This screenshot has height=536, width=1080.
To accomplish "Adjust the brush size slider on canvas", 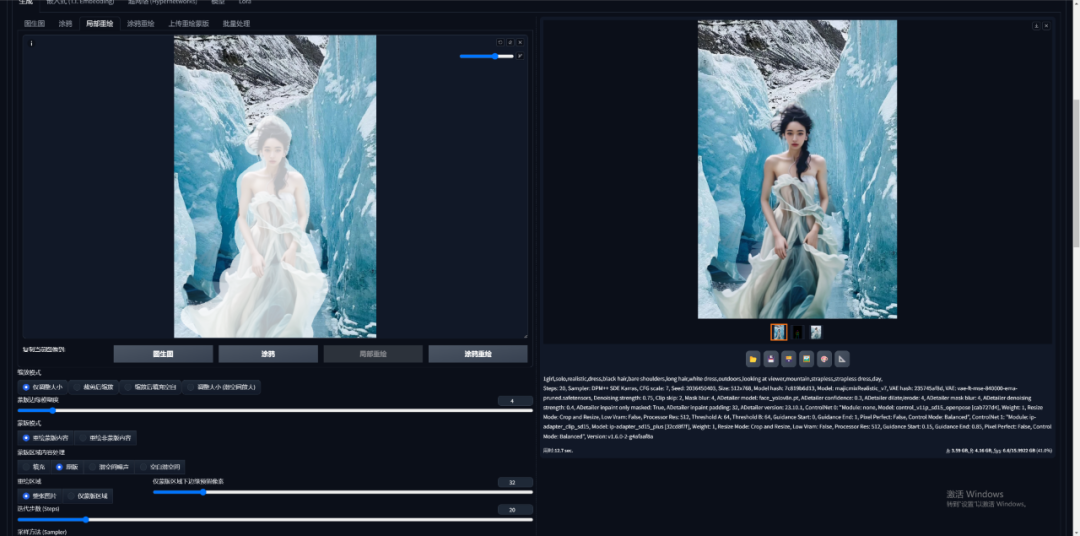I will 487,56.
